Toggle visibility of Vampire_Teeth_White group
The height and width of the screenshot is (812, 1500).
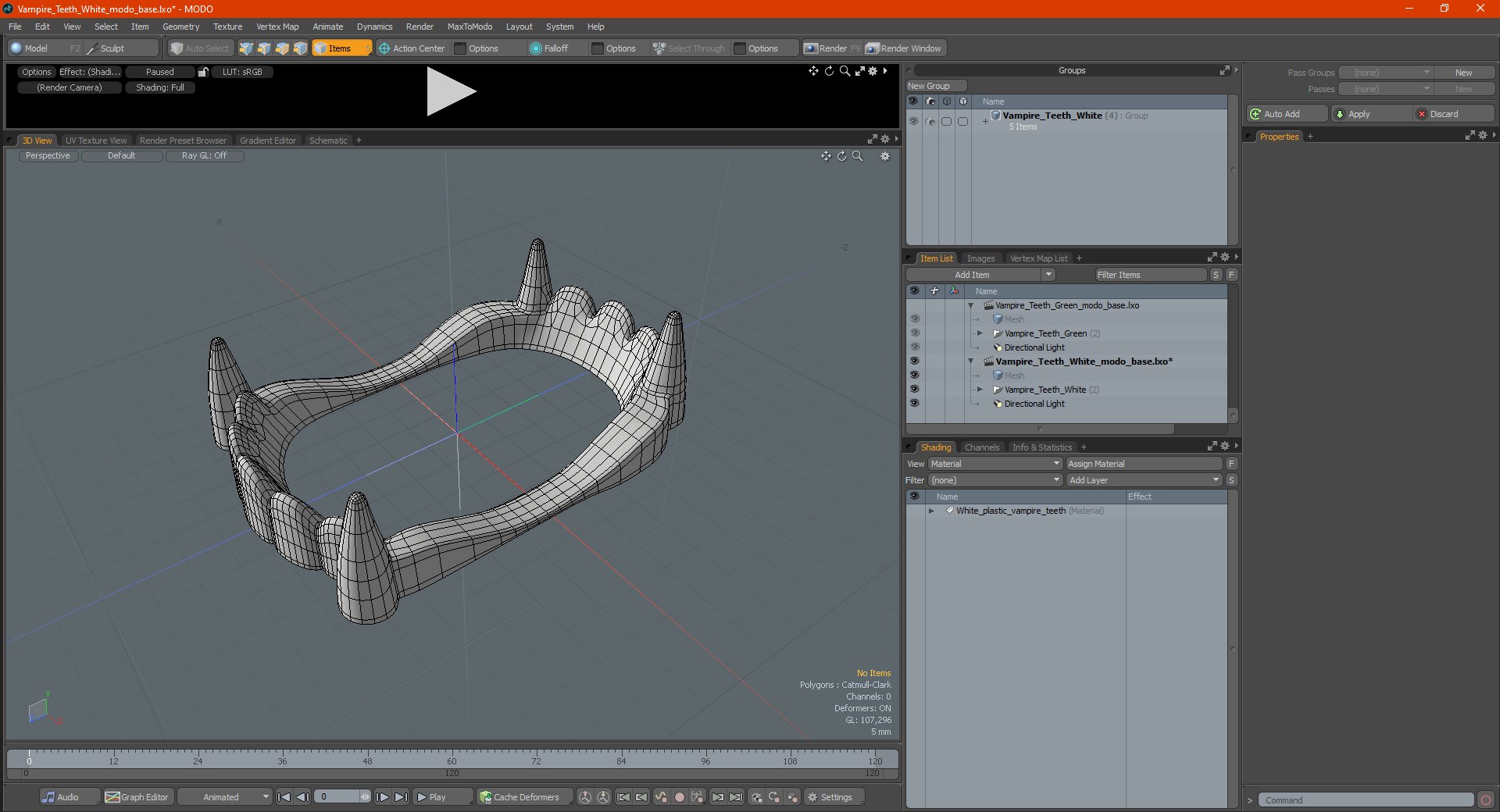(x=913, y=121)
